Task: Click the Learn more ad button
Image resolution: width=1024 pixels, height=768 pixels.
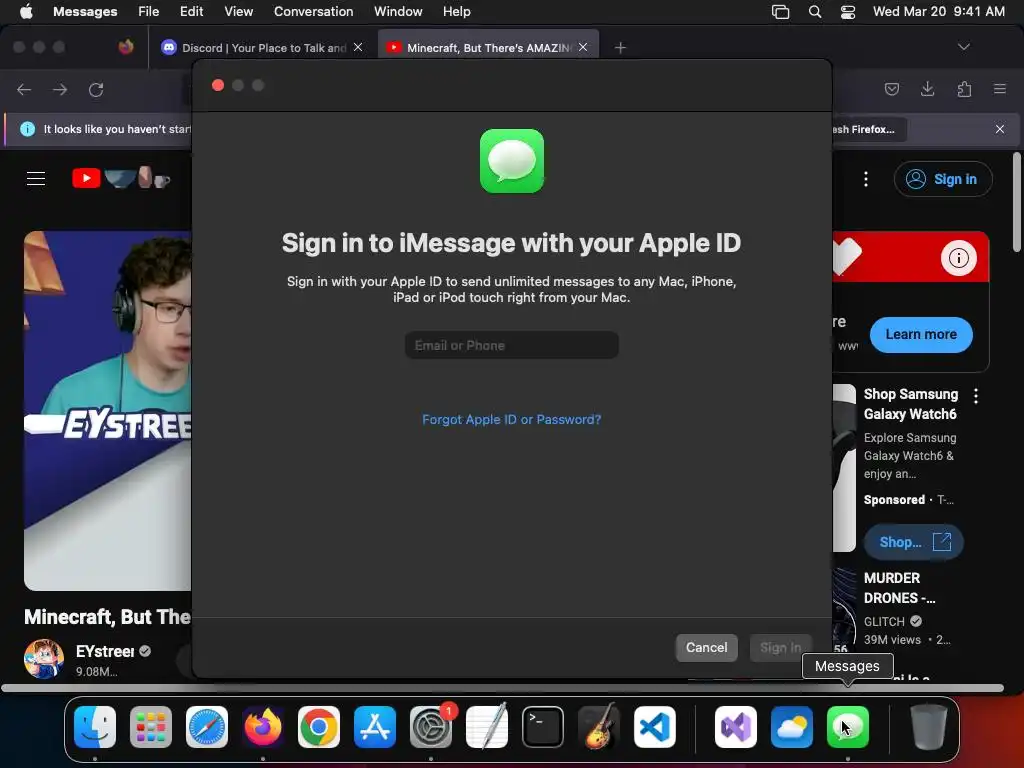Action: tap(921, 334)
